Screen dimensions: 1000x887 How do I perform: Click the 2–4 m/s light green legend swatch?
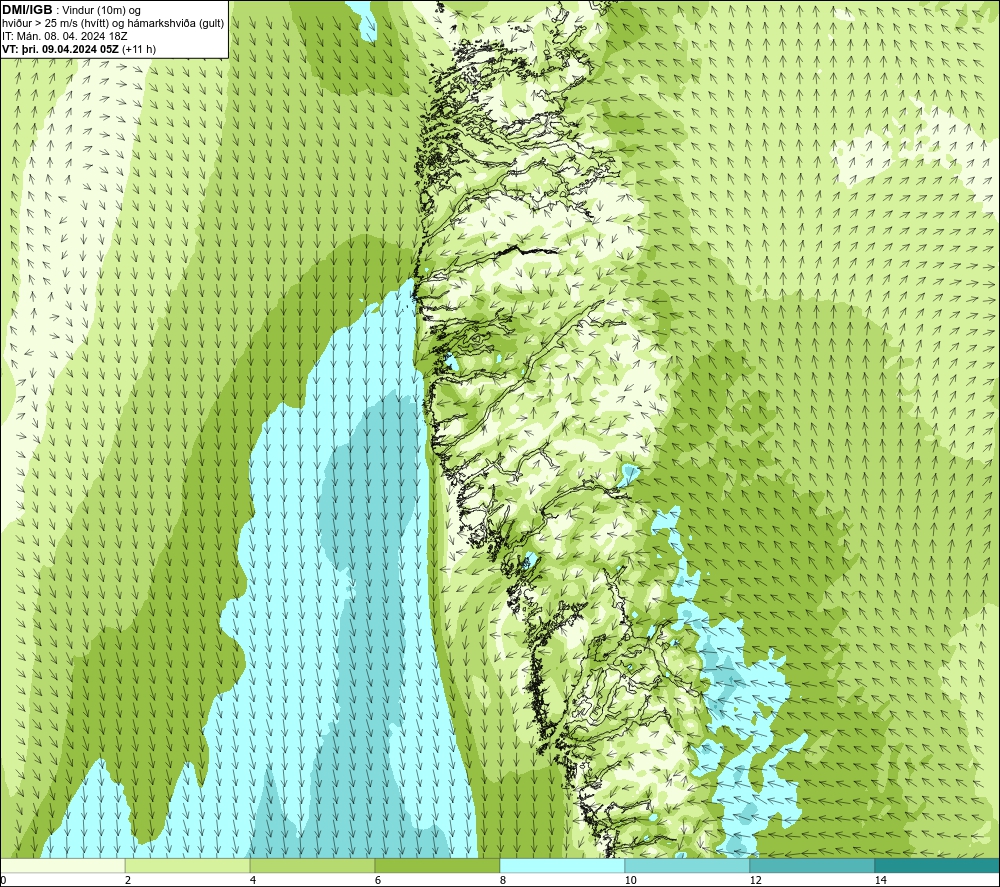point(188,865)
